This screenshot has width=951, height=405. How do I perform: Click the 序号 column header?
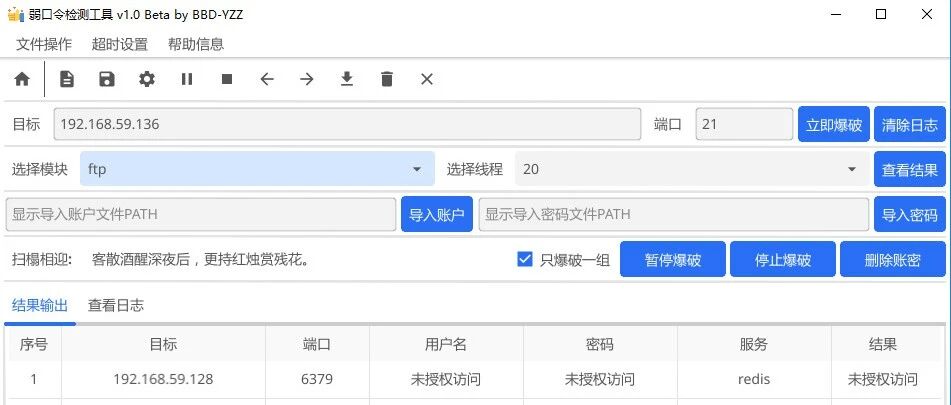coord(34,345)
